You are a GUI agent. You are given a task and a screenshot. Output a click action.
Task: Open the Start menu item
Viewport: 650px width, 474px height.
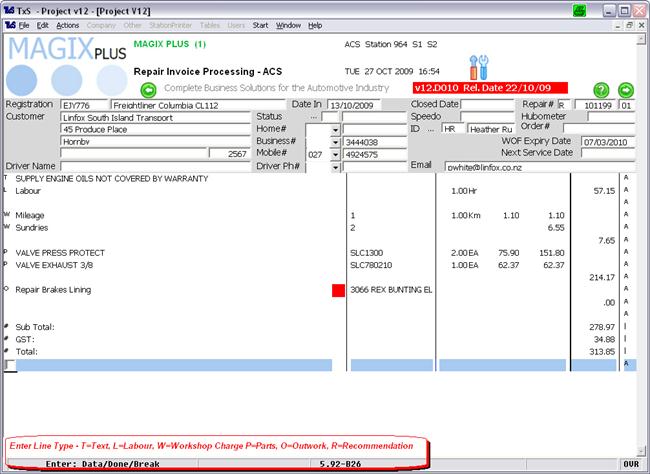point(260,25)
